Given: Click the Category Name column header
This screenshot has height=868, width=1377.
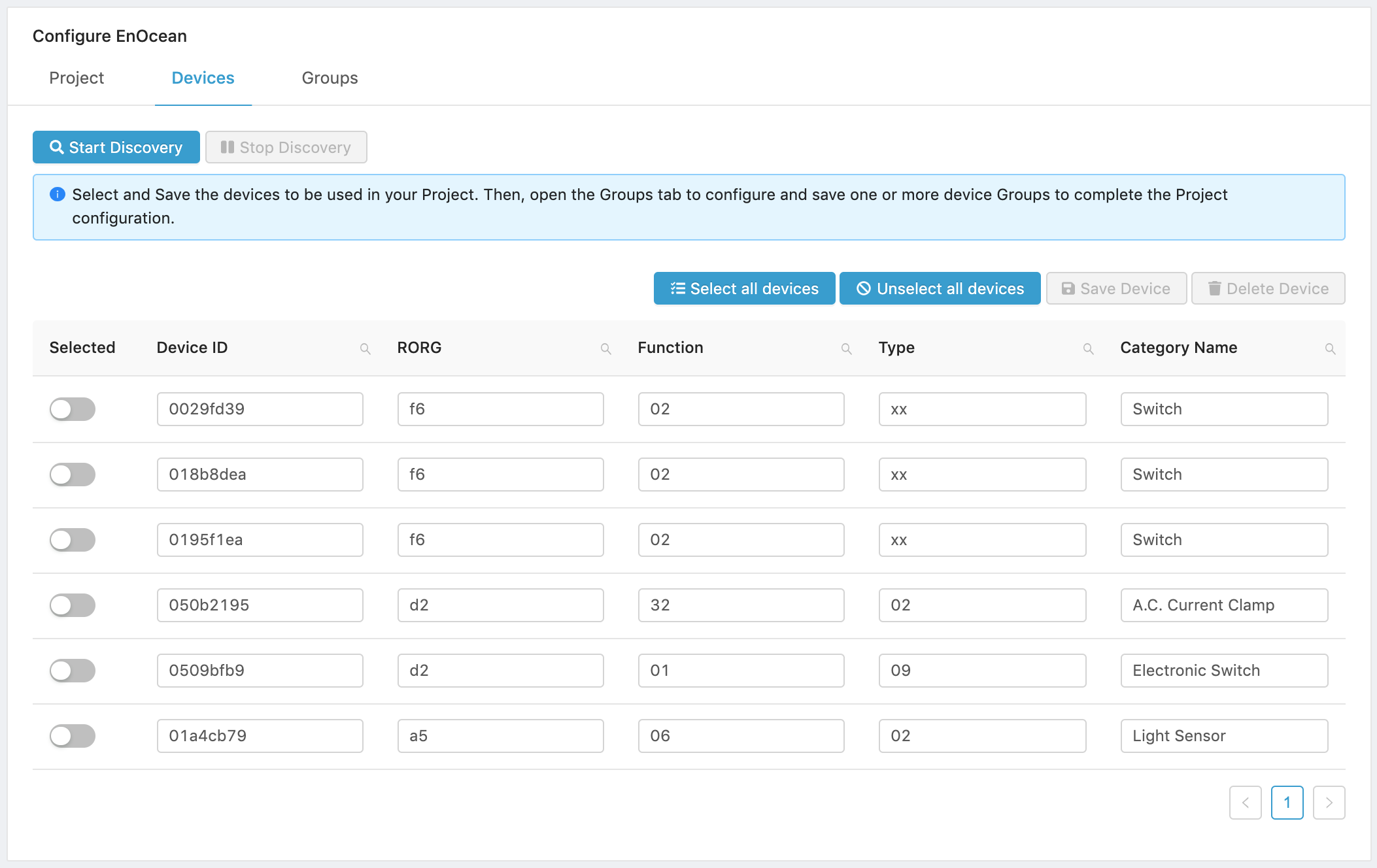Looking at the screenshot, I should pyautogui.click(x=1179, y=348).
